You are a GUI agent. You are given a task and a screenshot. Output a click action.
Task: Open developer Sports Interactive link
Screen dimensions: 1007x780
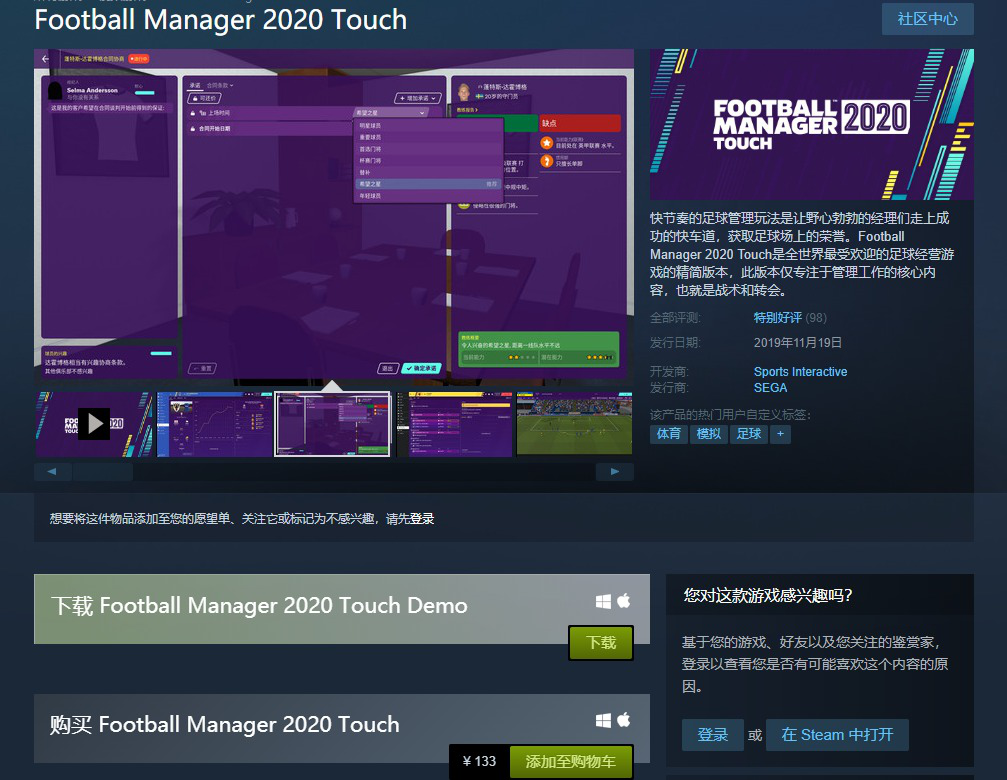pos(800,372)
